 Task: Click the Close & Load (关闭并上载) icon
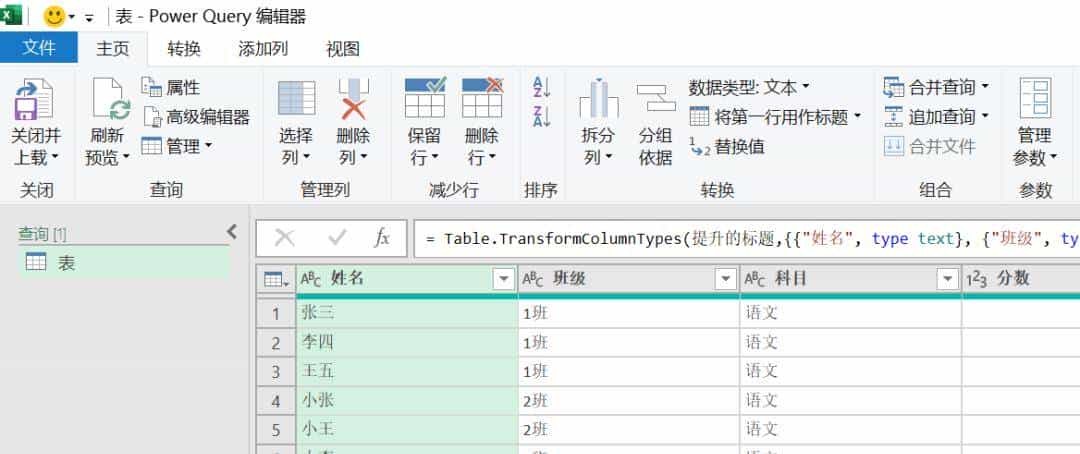[x=34, y=99]
